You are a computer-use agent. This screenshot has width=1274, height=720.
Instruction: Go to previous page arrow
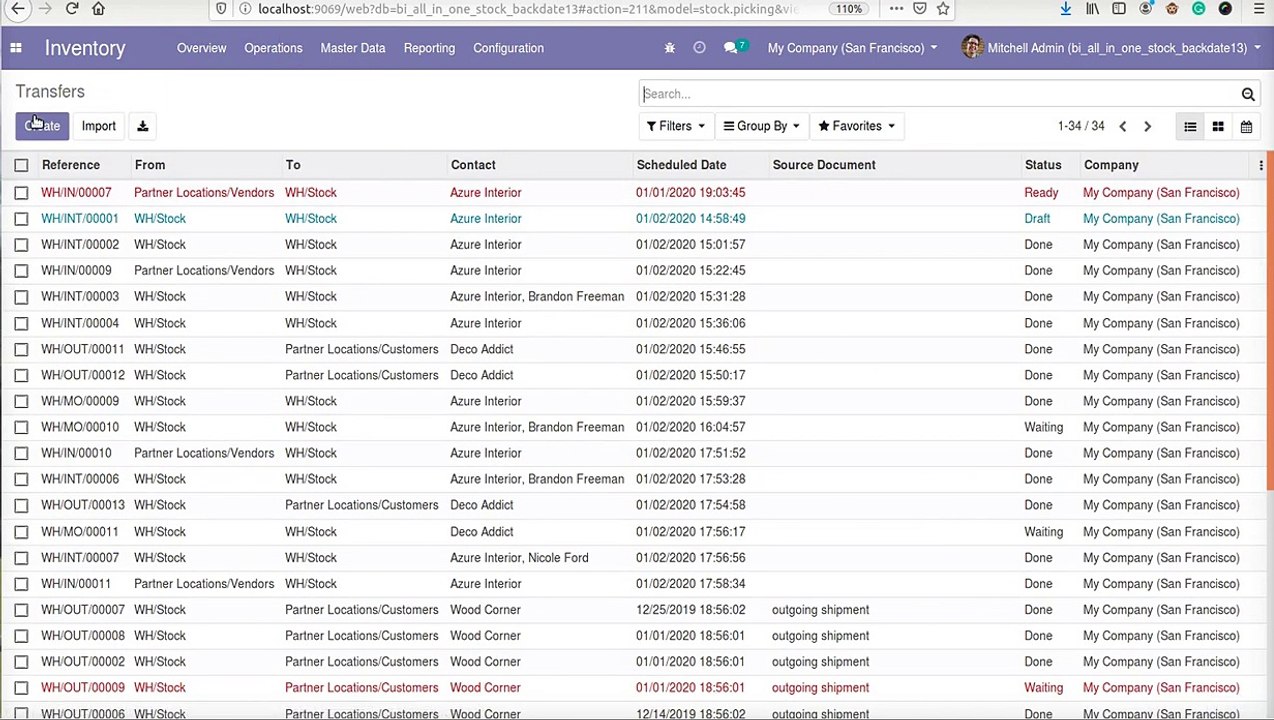coord(1122,126)
